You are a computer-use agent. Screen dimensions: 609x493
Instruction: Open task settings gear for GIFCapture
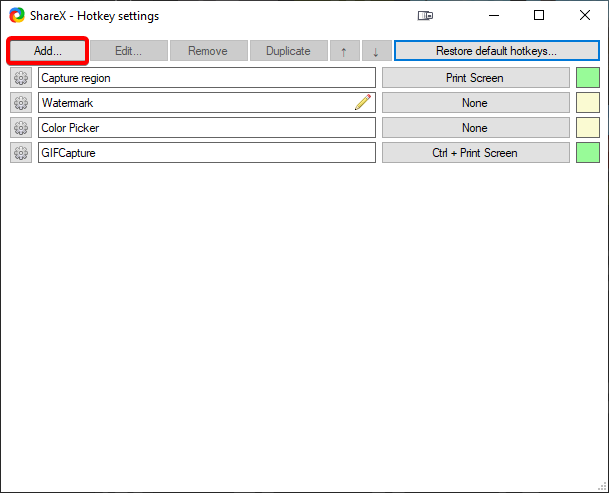21,153
